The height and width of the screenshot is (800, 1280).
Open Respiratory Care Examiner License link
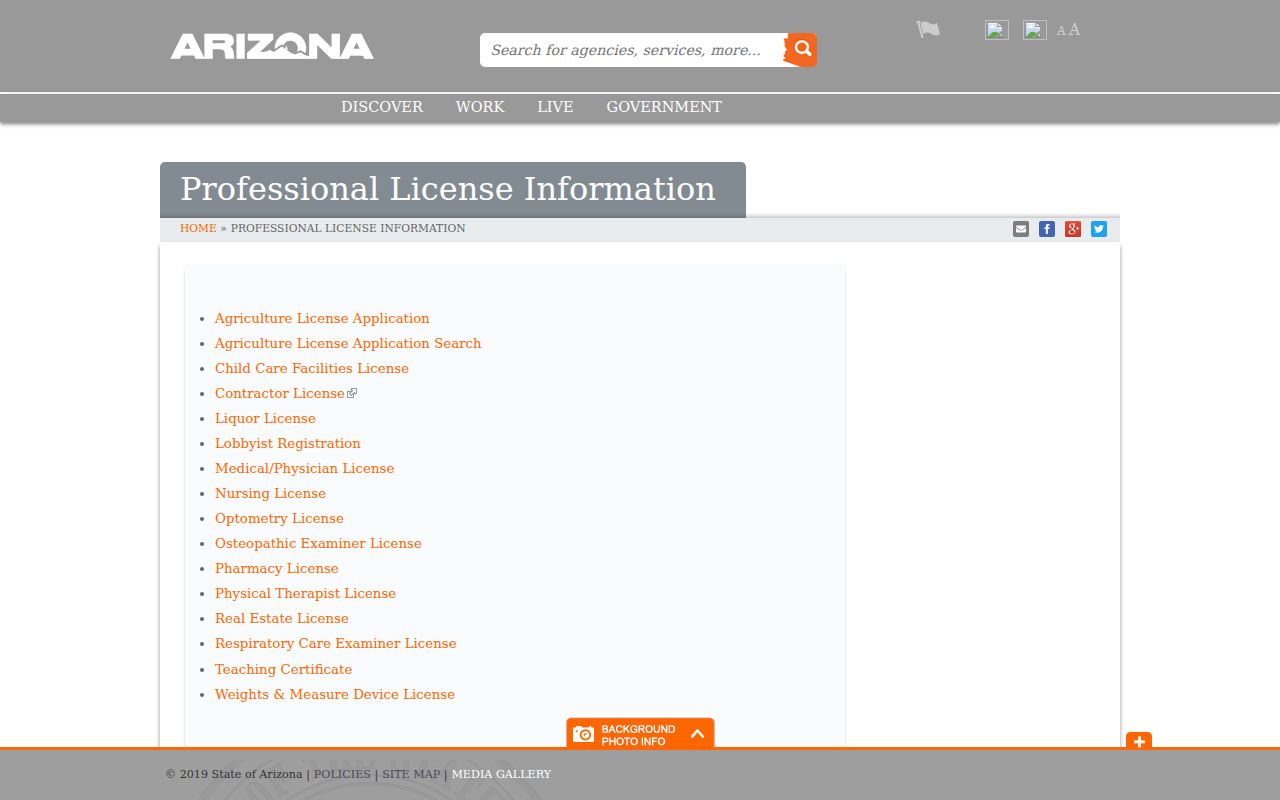(336, 643)
